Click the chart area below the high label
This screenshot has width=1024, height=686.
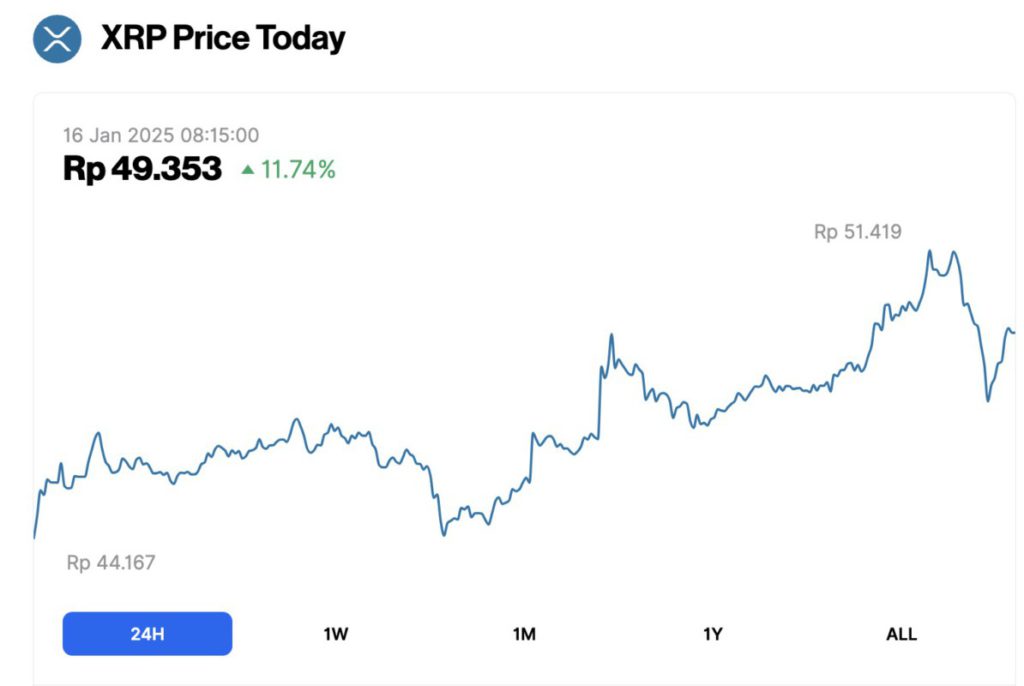(857, 300)
